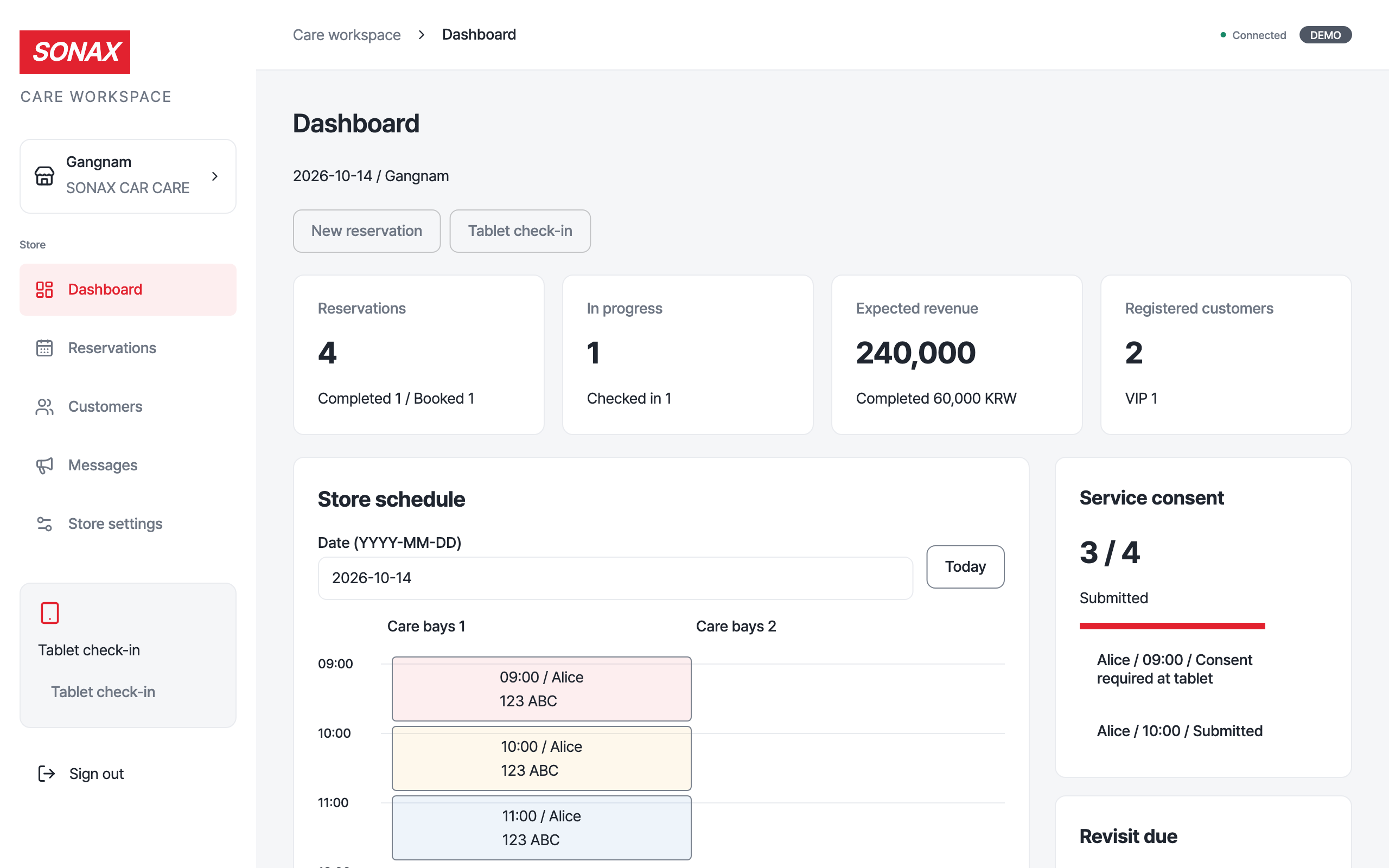Click the Reservations calendar icon
1389x868 pixels.
coord(44,348)
